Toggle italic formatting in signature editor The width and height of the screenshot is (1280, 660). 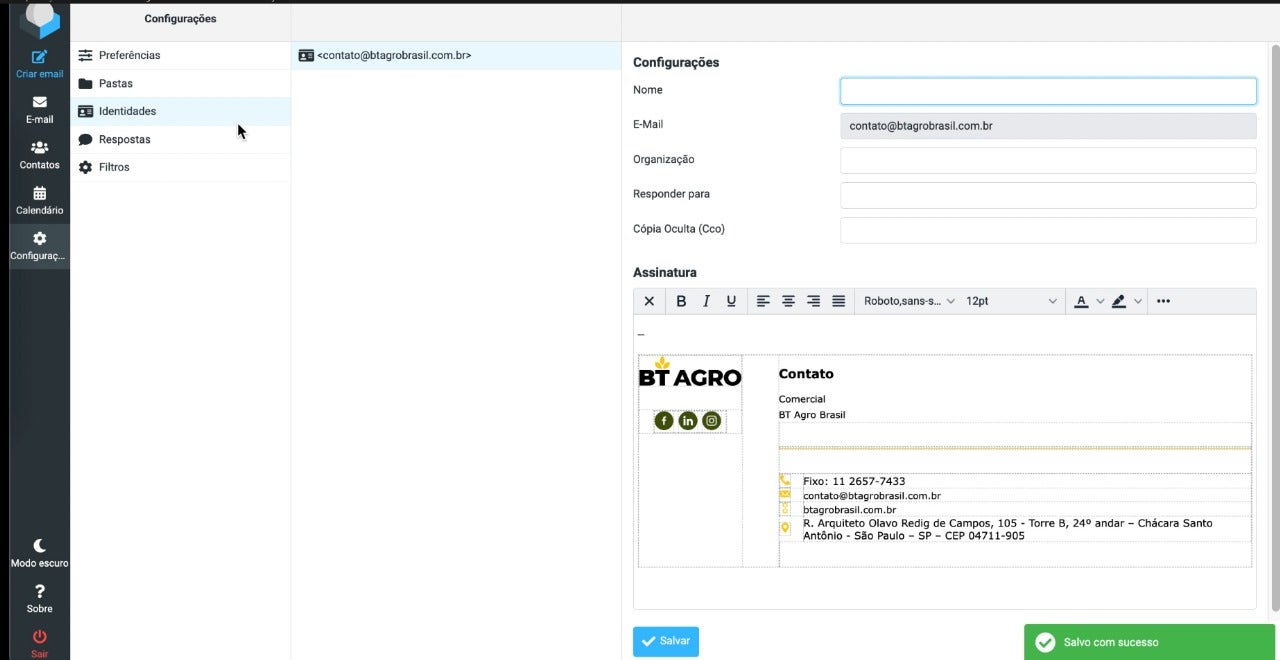click(706, 301)
